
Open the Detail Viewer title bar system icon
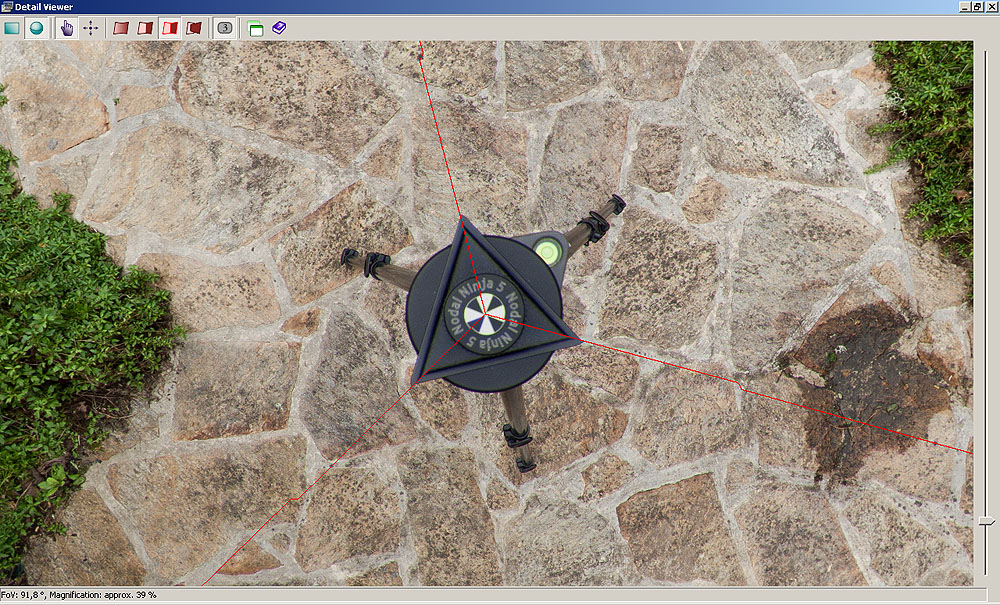point(7,7)
